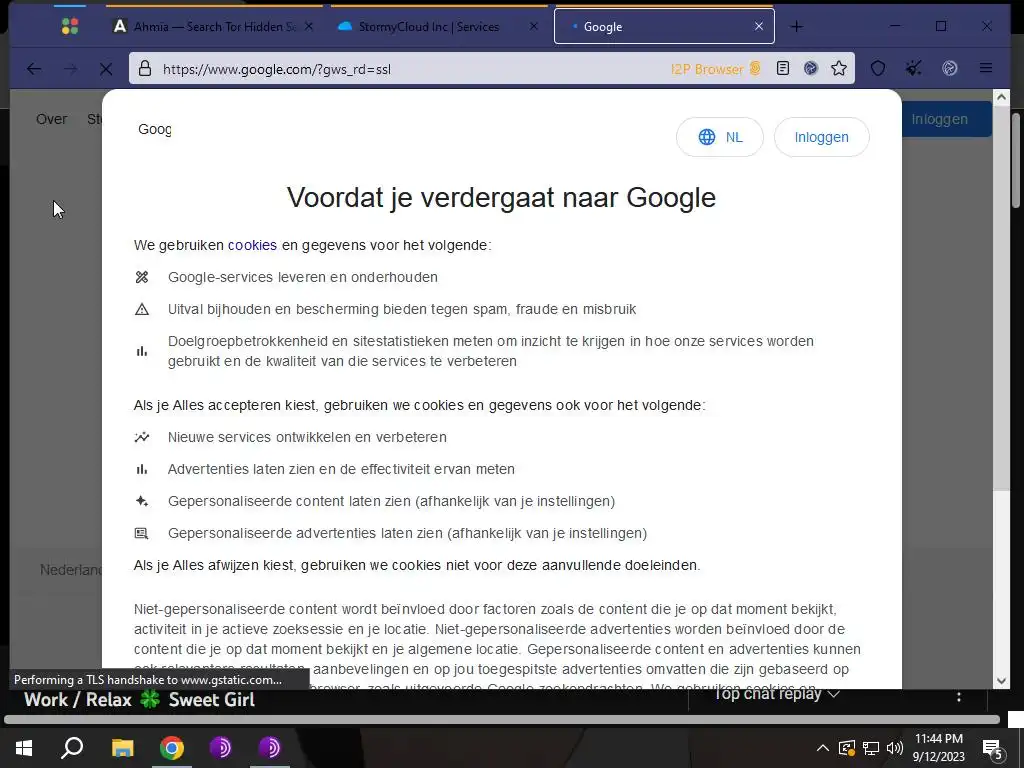Viewport: 1024px width, 768px height.
Task: Click the Work / Relax Sweet Girl title
Action: tap(139, 699)
